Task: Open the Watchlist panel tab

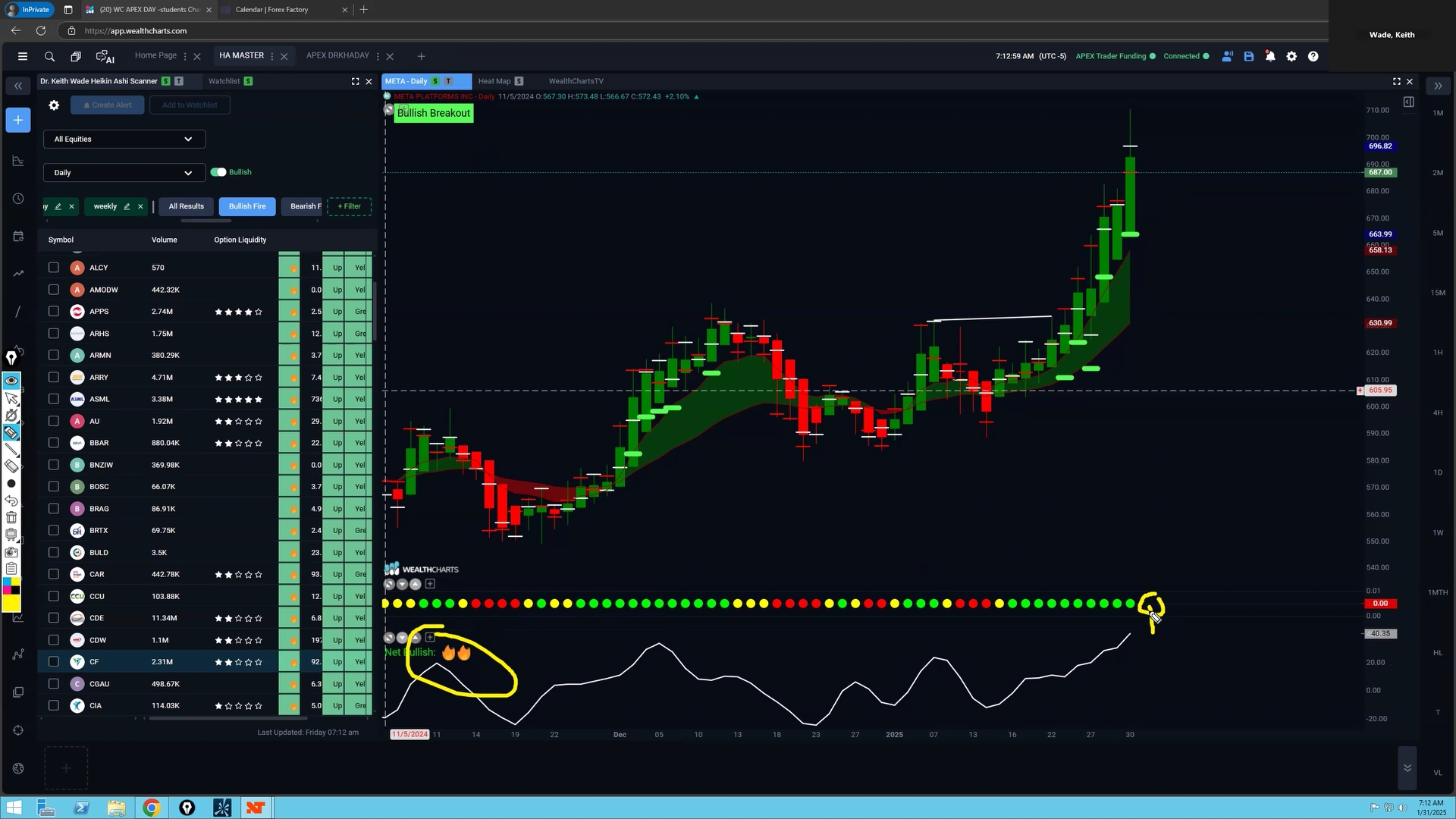Action: (x=224, y=81)
